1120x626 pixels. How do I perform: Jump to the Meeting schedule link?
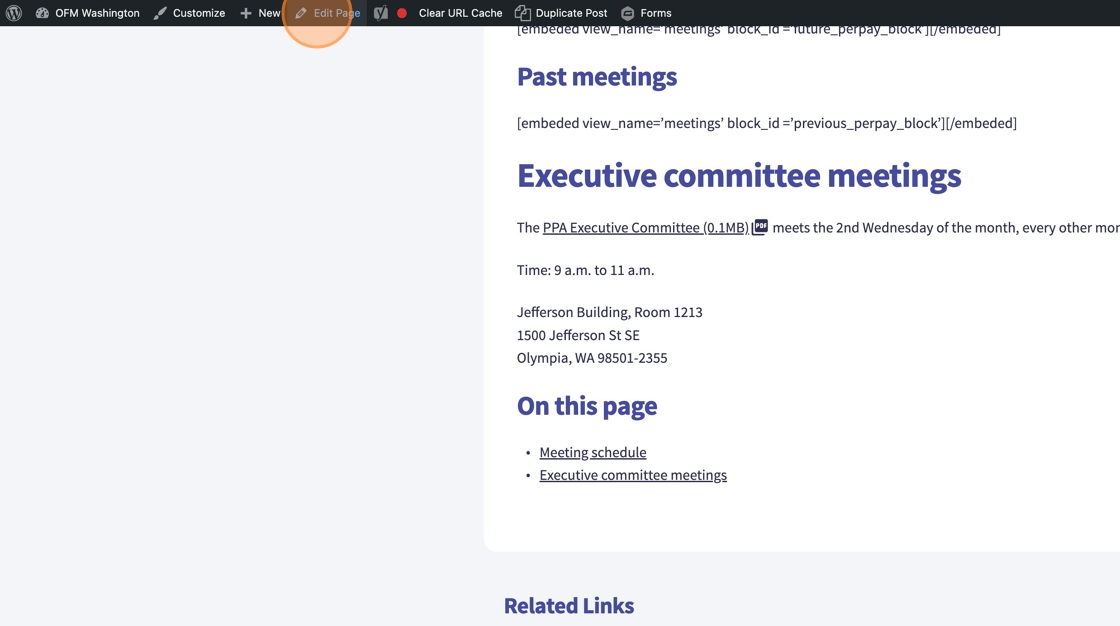592,452
